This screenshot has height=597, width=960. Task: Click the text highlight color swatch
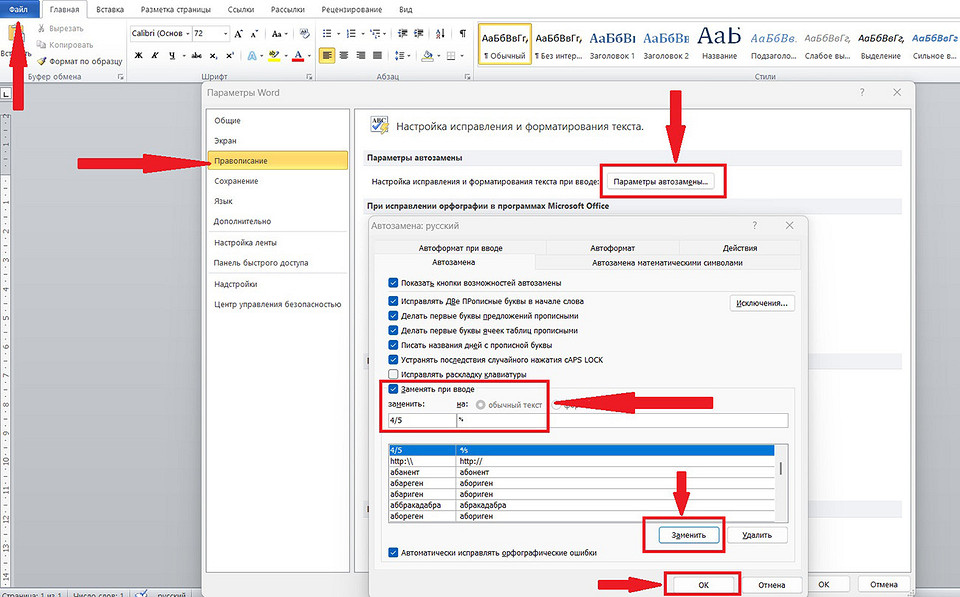click(272, 55)
